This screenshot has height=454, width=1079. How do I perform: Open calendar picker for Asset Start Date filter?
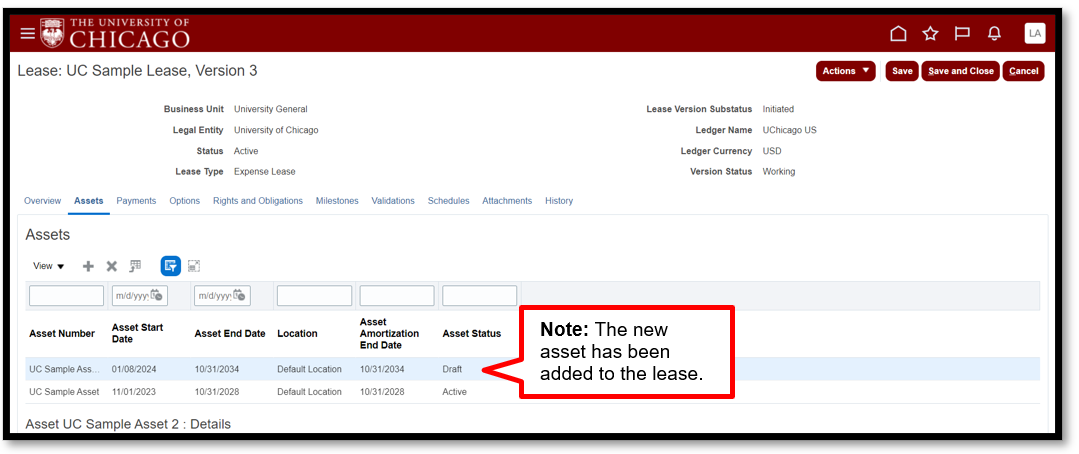coord(157,296)
